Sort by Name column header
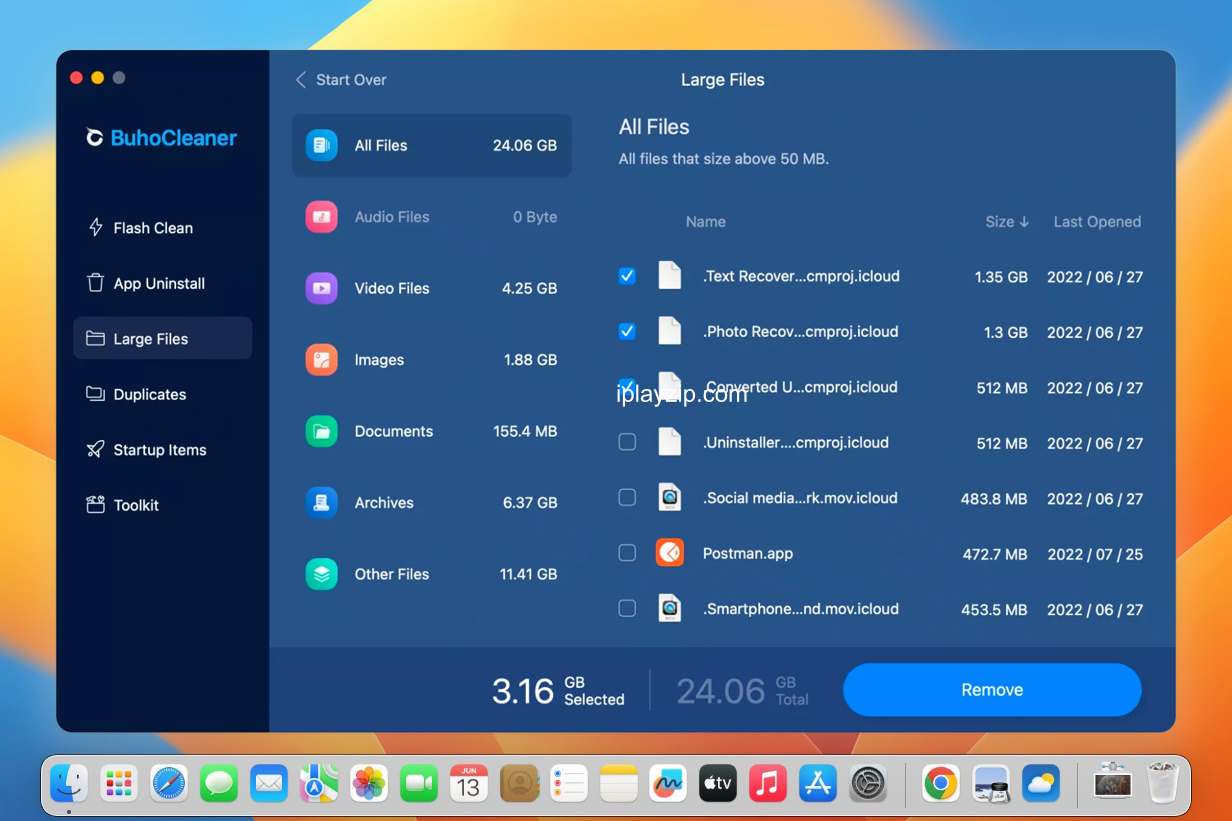The width and height of the screenshot is (1232, 821). coord(706,222)
